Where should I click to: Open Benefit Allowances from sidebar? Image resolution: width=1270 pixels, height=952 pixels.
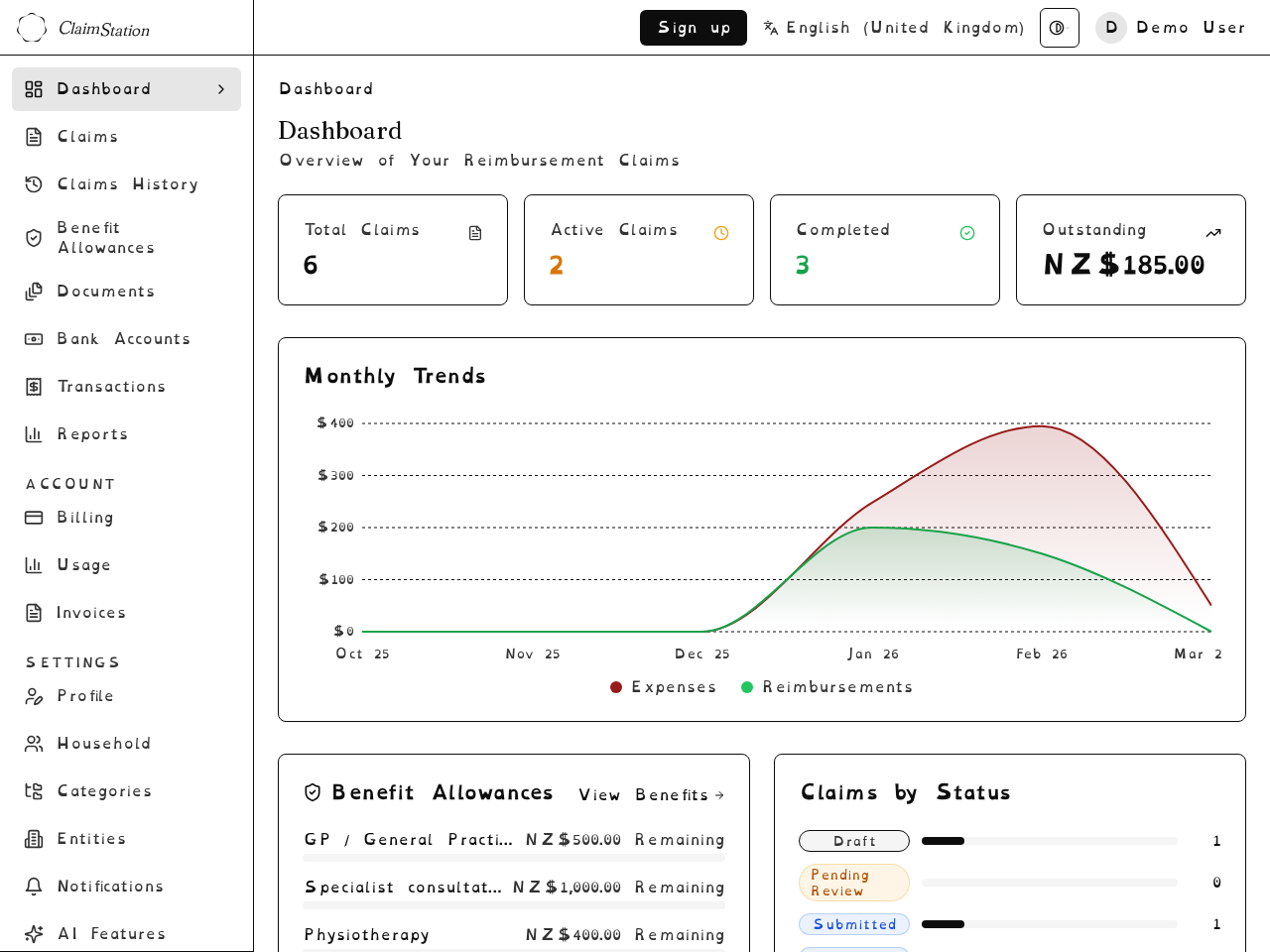(x=126, y=238)
